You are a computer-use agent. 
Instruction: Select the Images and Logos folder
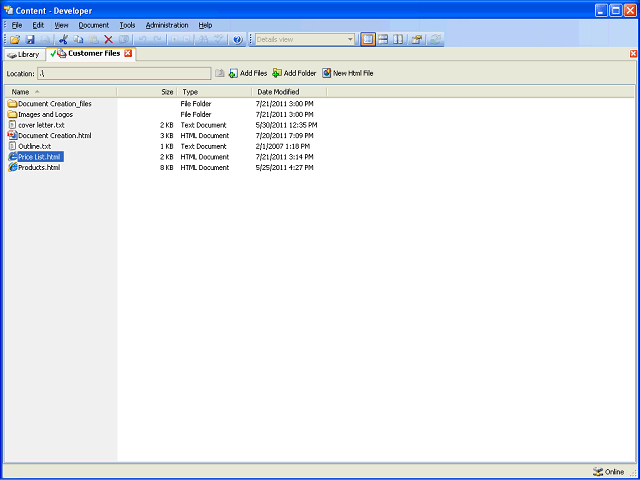point(45,114)
